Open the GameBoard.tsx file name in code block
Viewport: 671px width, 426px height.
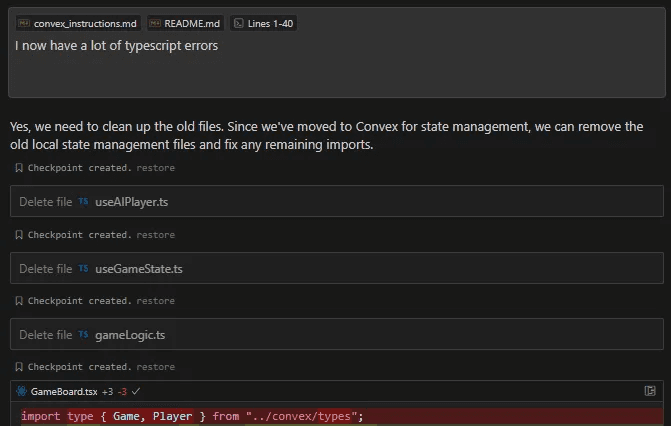[x=63, y=391]
